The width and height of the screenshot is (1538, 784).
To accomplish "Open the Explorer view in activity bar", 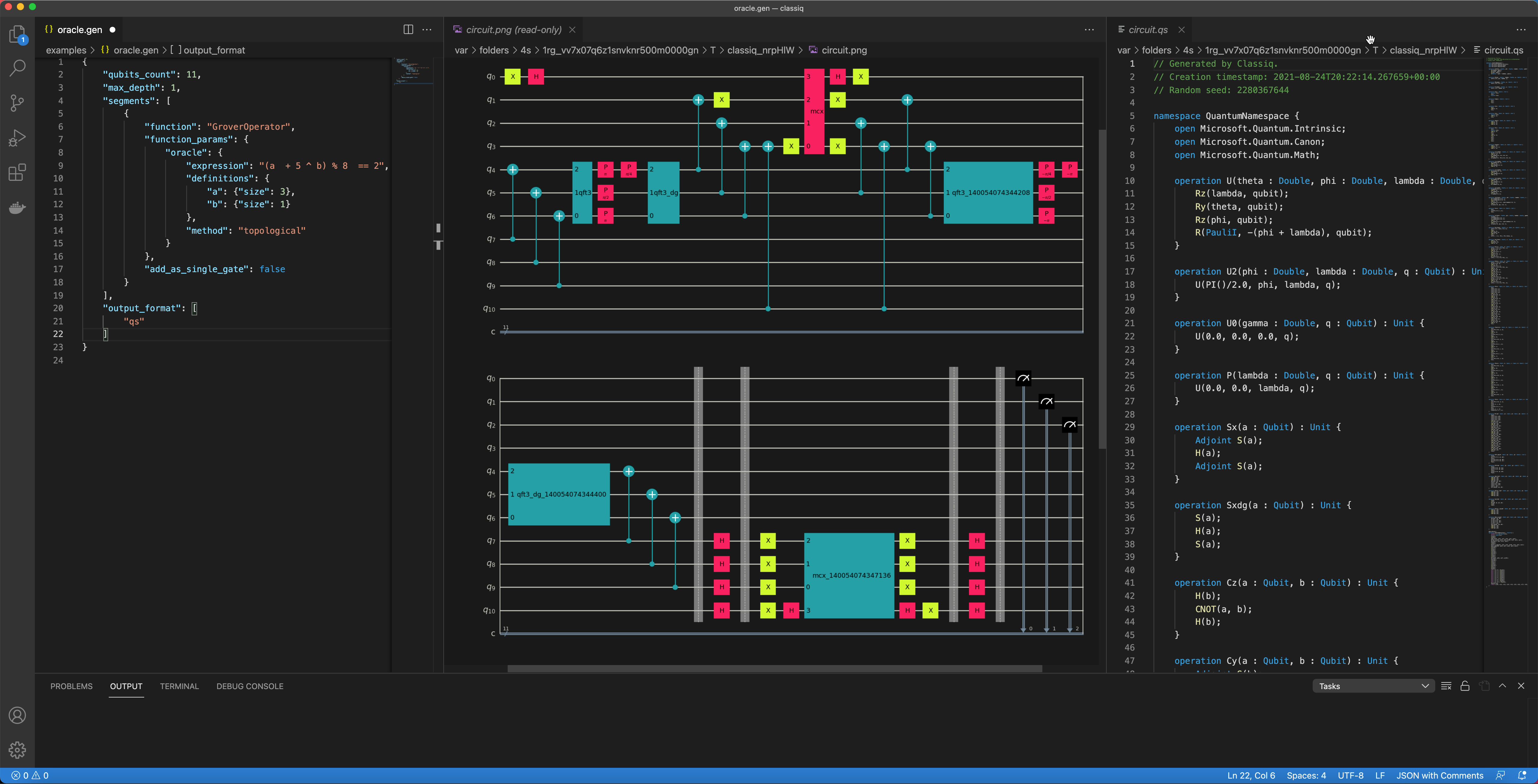I will [x=17, y=34].
